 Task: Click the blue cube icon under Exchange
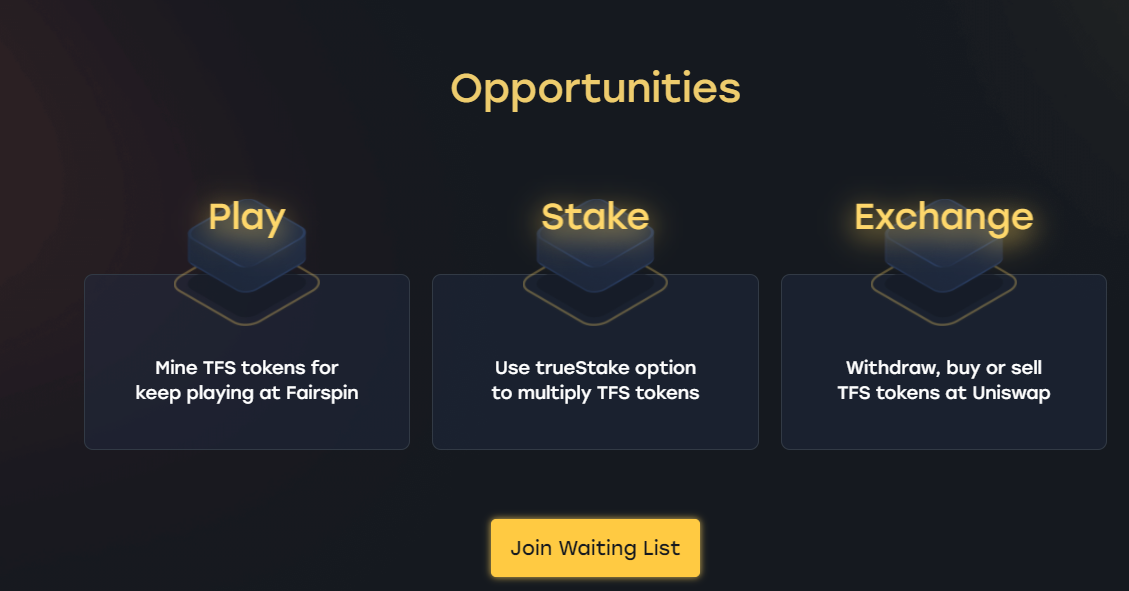pos(943,252)
